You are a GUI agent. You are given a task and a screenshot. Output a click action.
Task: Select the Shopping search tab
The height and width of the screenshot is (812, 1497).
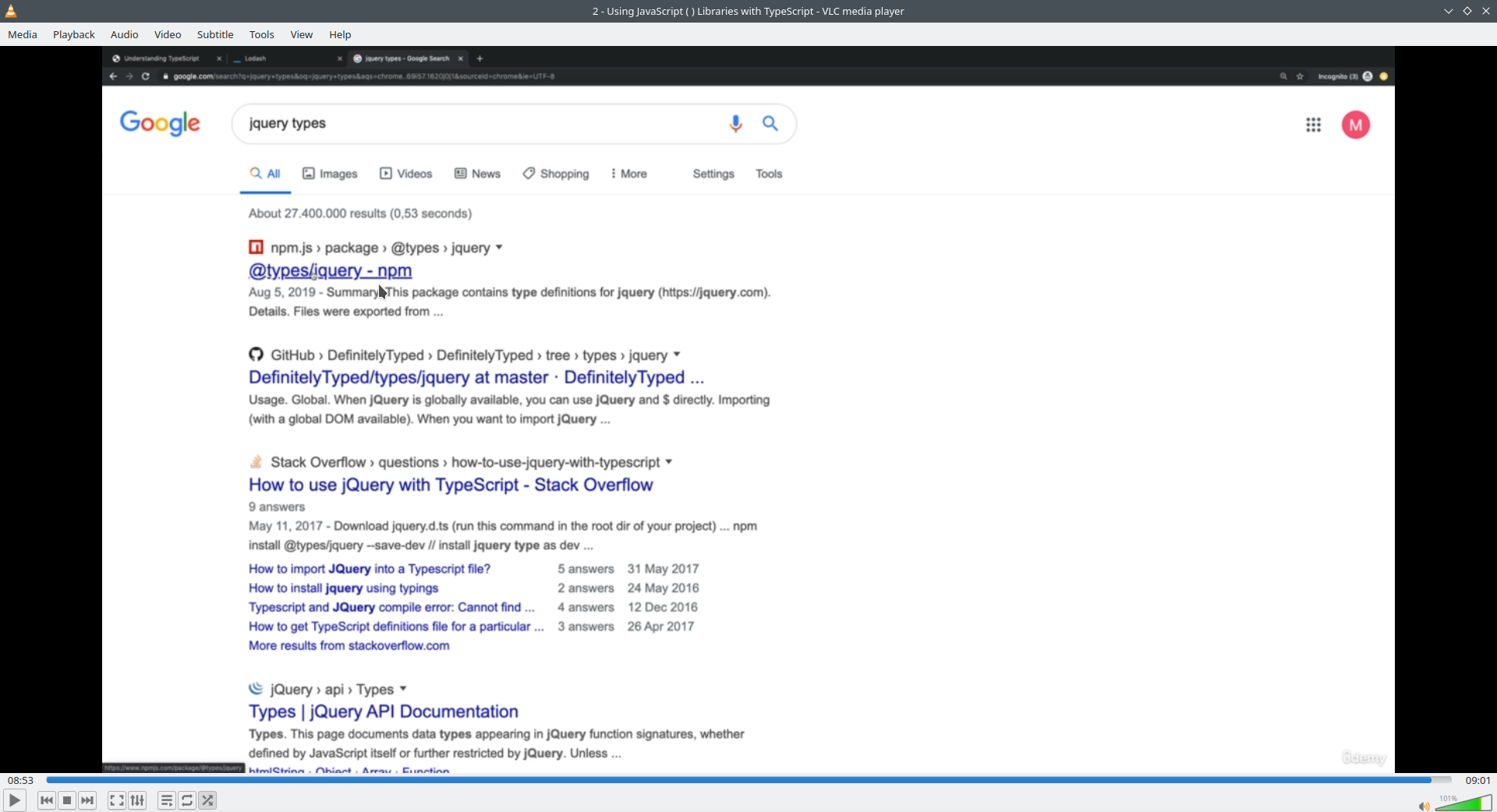point(556,174)
